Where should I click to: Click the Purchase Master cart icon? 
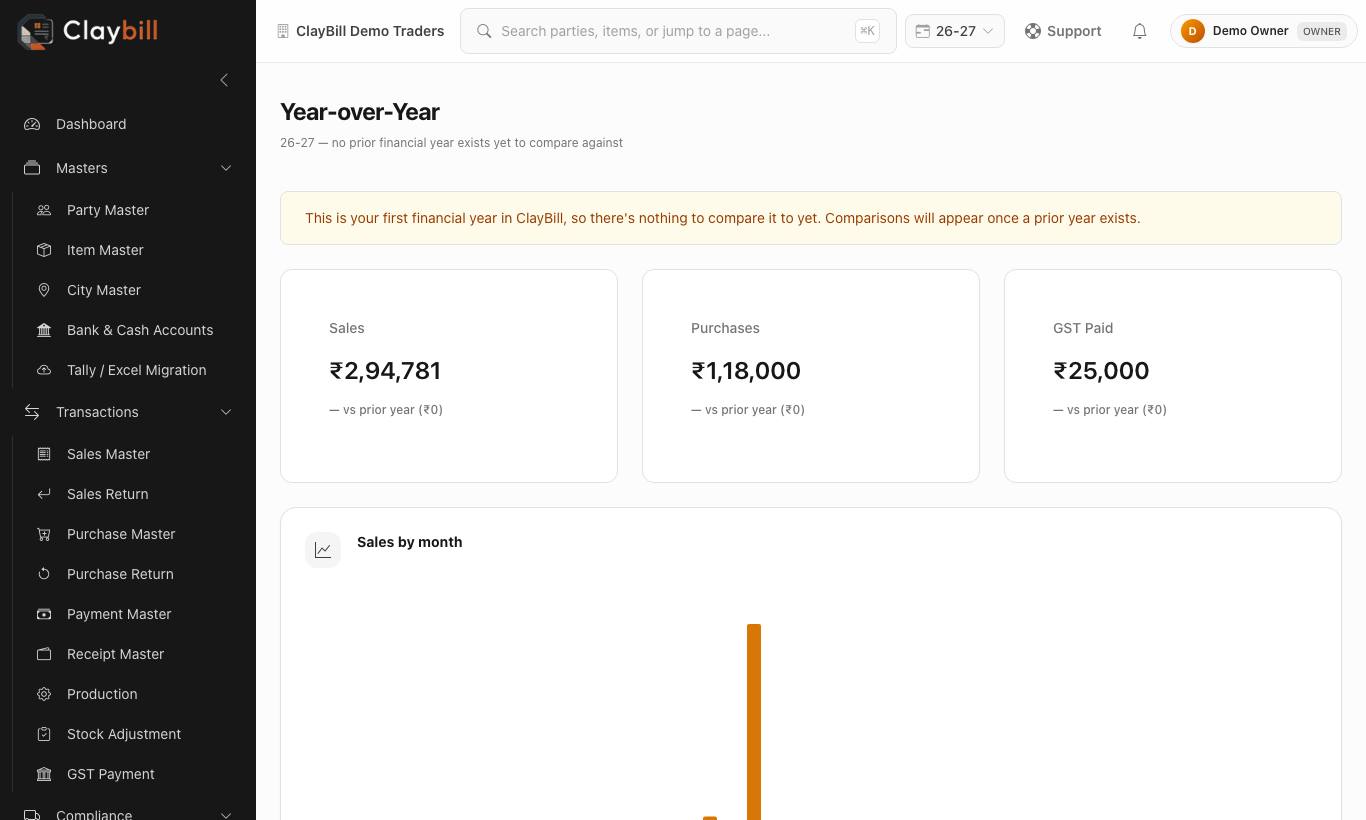tap(44, 534)
